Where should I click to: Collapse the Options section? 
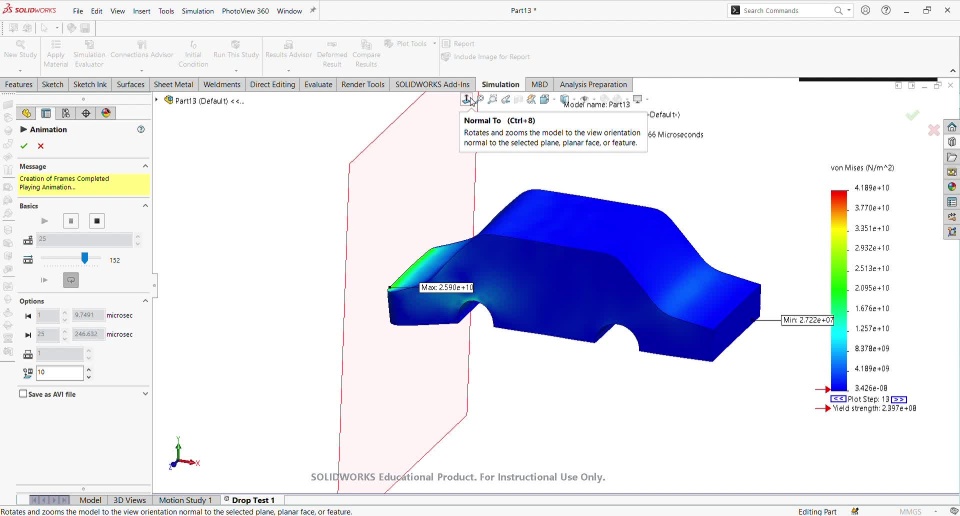coord(145,301)
